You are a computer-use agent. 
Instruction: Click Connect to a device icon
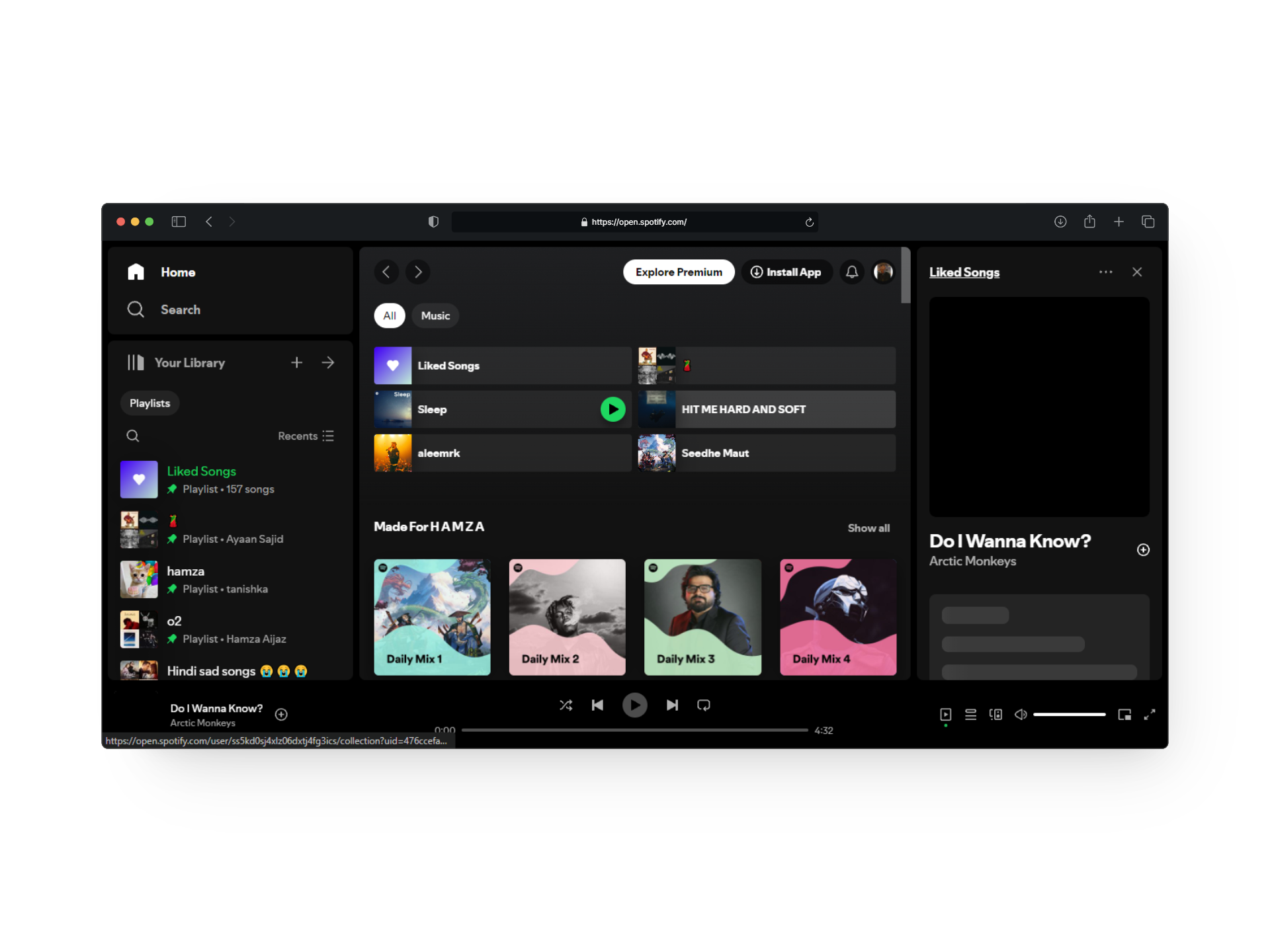click(995, 714)
